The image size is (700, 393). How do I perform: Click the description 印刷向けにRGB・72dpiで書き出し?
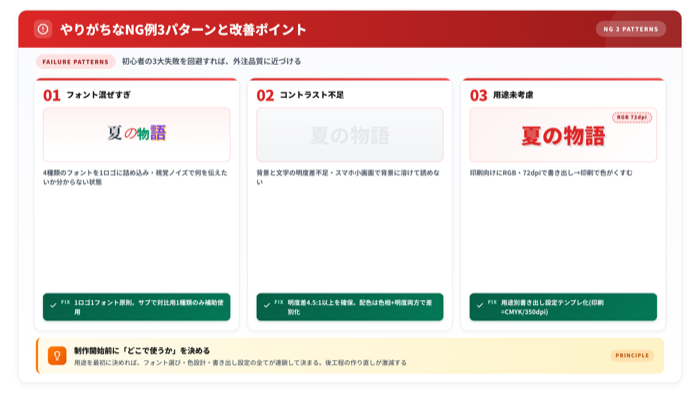551,173
